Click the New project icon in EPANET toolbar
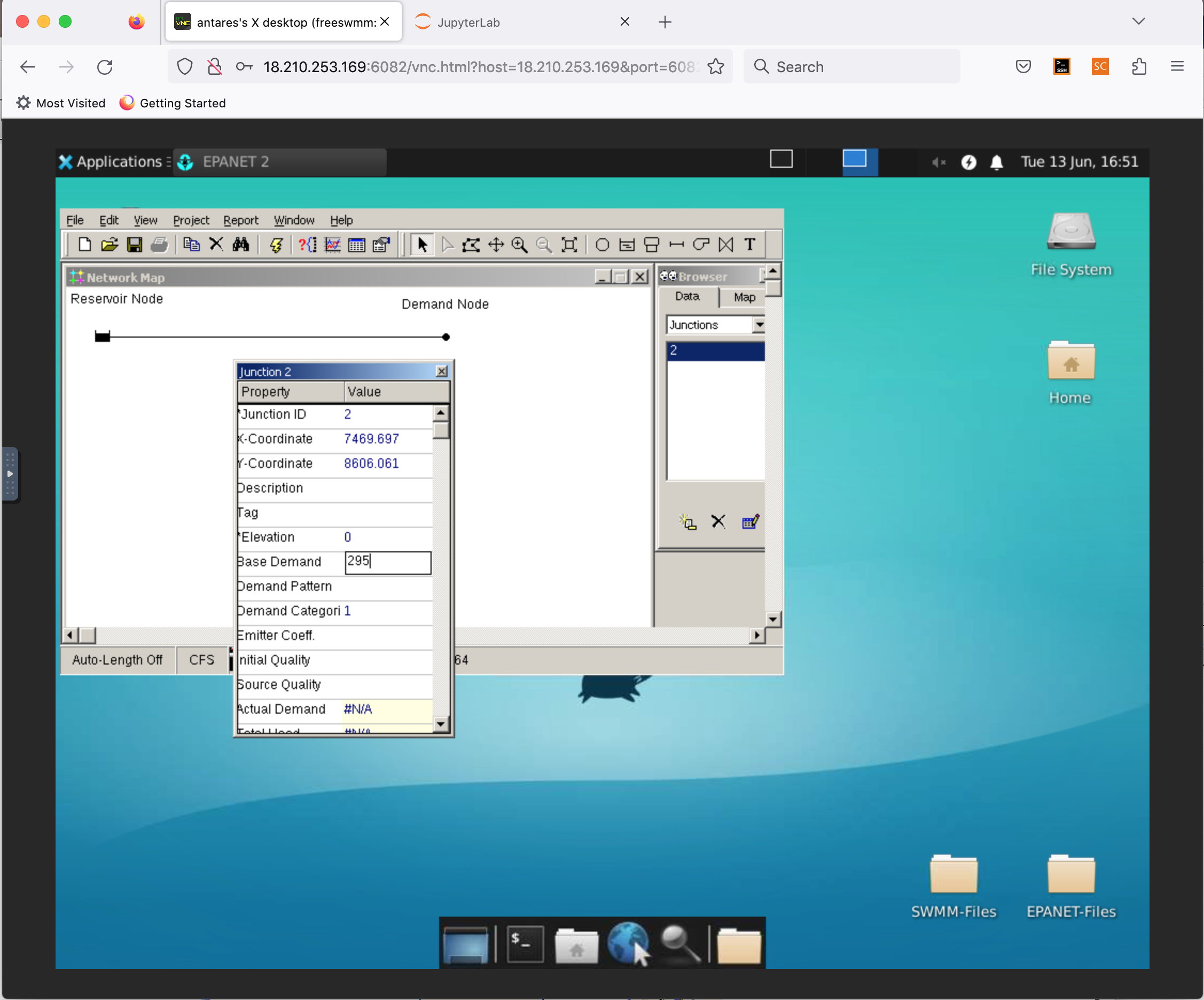 point(85,245)
